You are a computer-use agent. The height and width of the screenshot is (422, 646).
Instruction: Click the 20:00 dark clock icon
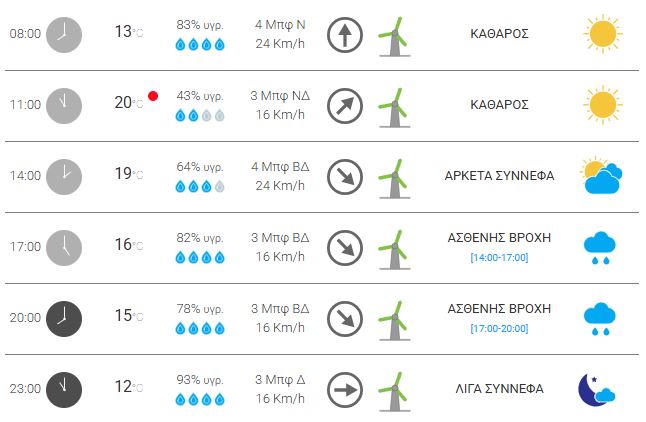coord(64,318)
